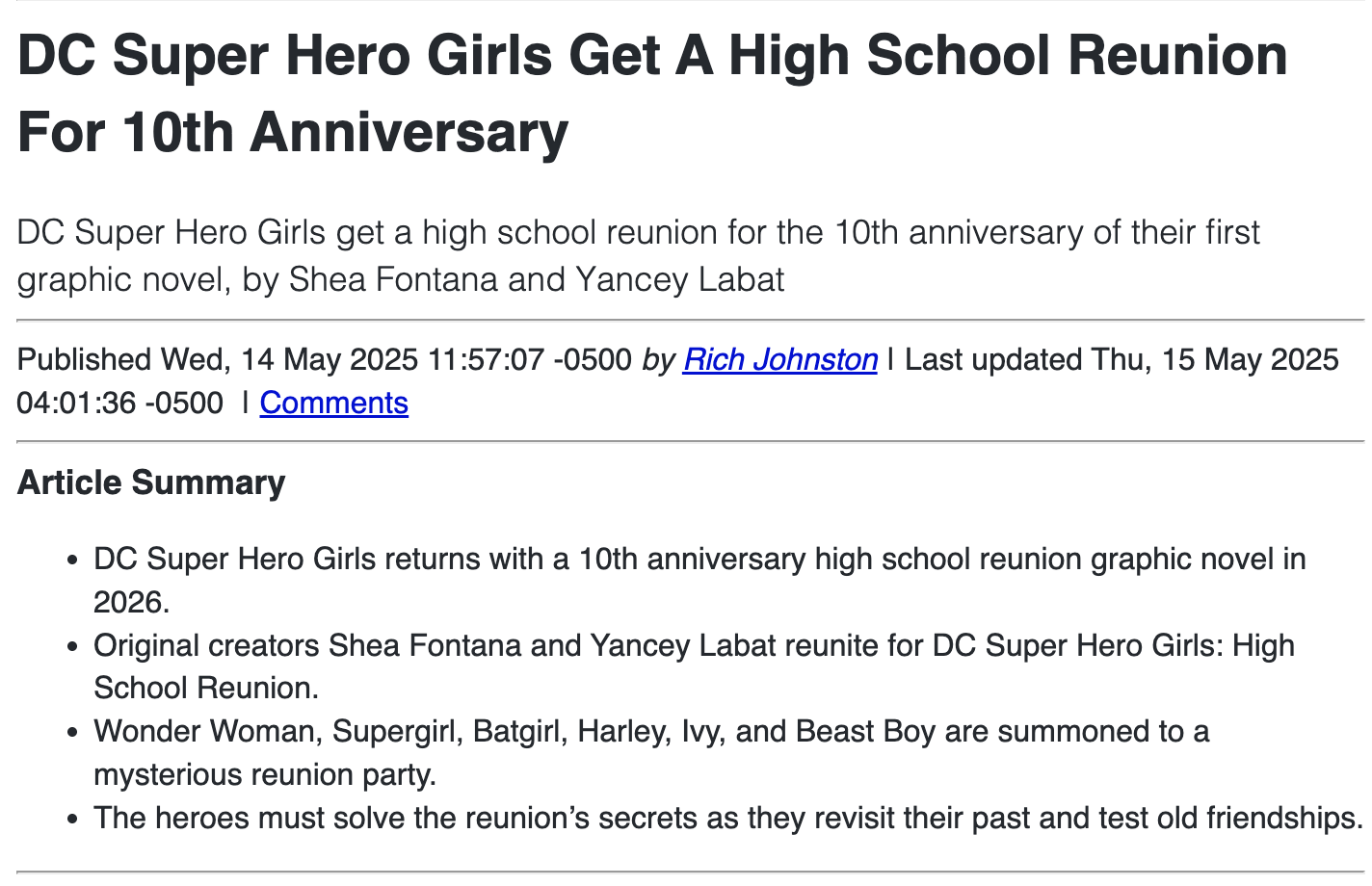Click 'Wonder Woman' in the summary list

coord(204,731)
